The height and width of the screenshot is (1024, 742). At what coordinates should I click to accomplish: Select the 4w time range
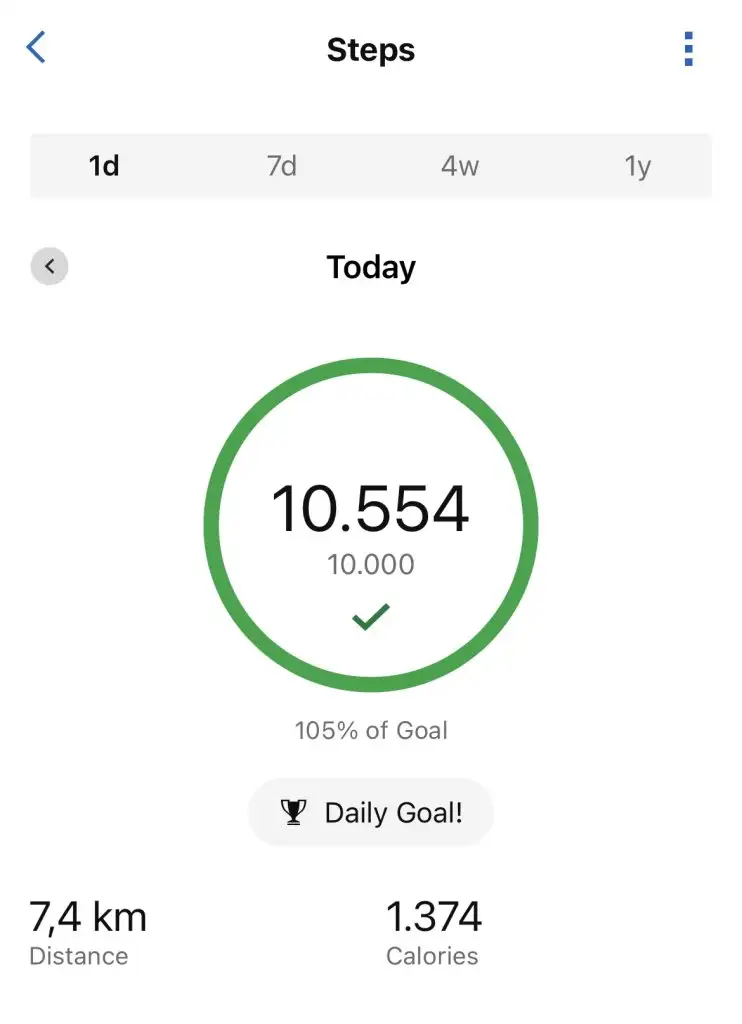pos(460,165)
